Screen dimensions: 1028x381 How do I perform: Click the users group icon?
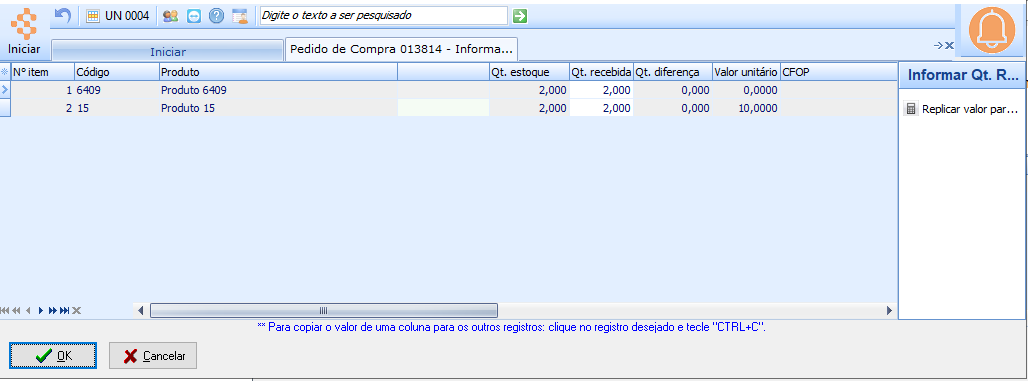(170, 16)
